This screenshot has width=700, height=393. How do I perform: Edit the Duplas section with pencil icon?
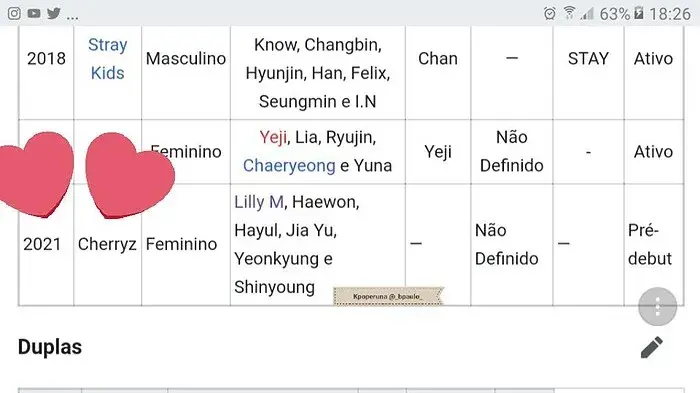point(652,347)
